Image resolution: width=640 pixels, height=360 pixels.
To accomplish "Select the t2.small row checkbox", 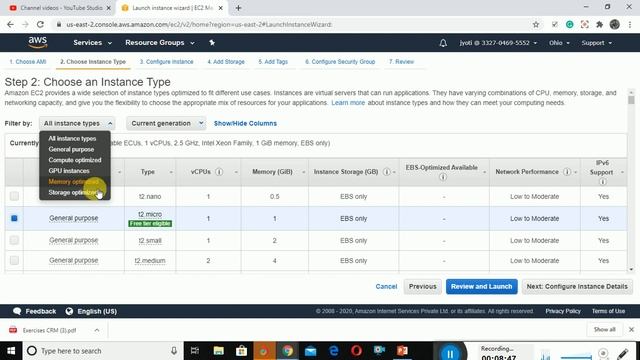I will click(x=14, y=240).
